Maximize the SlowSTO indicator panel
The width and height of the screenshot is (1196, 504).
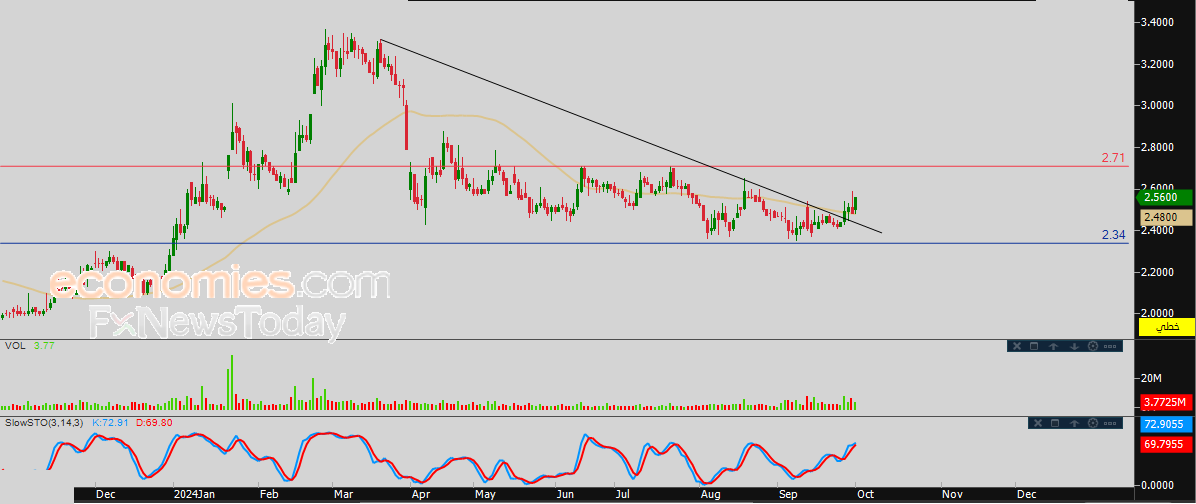[x=1055, y=423]
